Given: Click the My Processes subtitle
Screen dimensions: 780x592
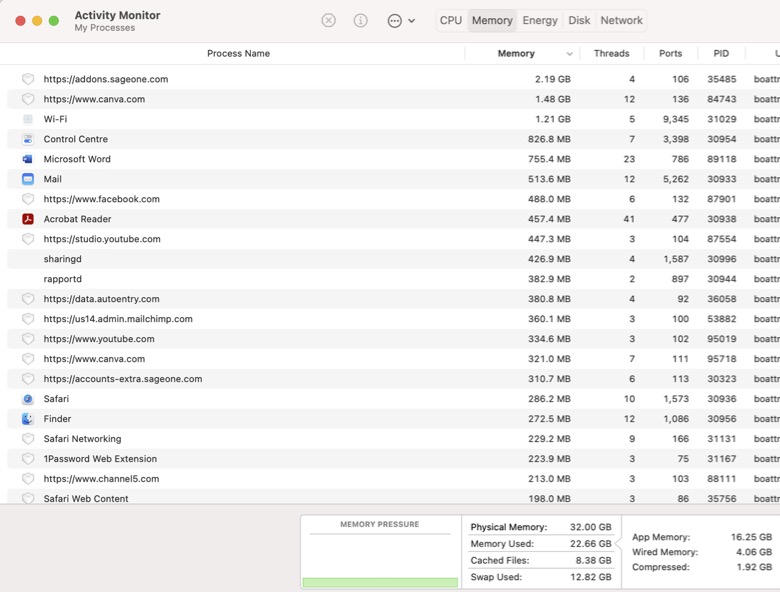Looking at the screenshot, I should (104, 28).
